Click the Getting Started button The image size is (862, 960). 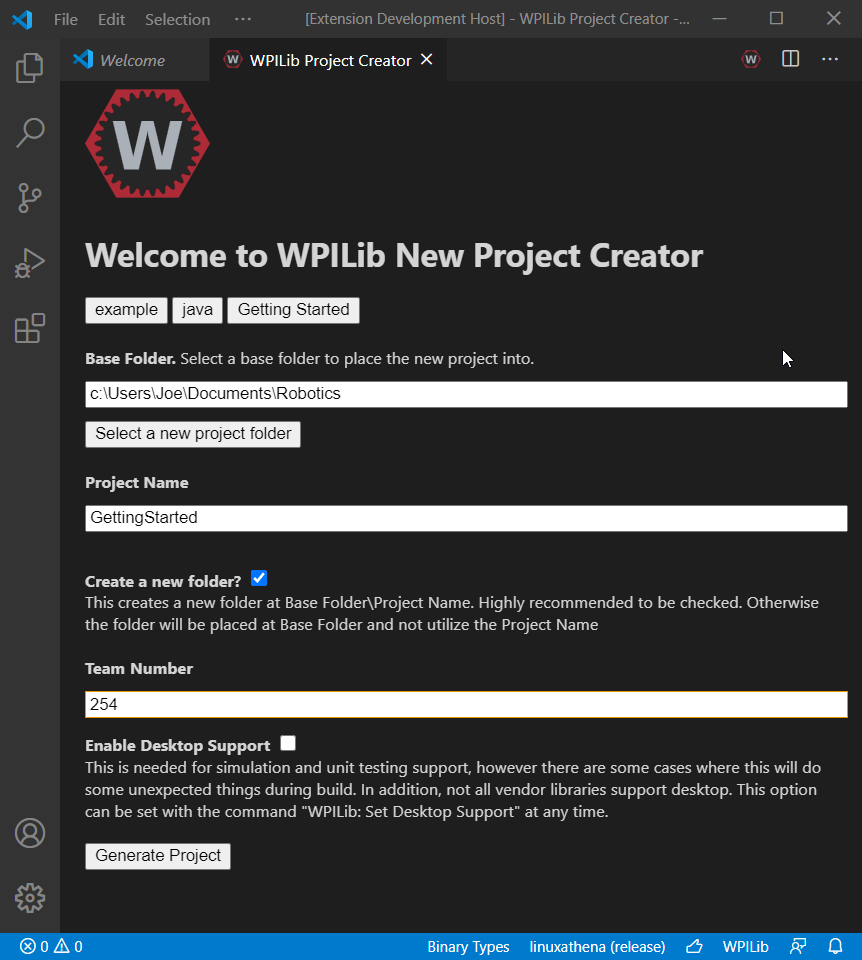pyautogui.click(x=293, y=310)
